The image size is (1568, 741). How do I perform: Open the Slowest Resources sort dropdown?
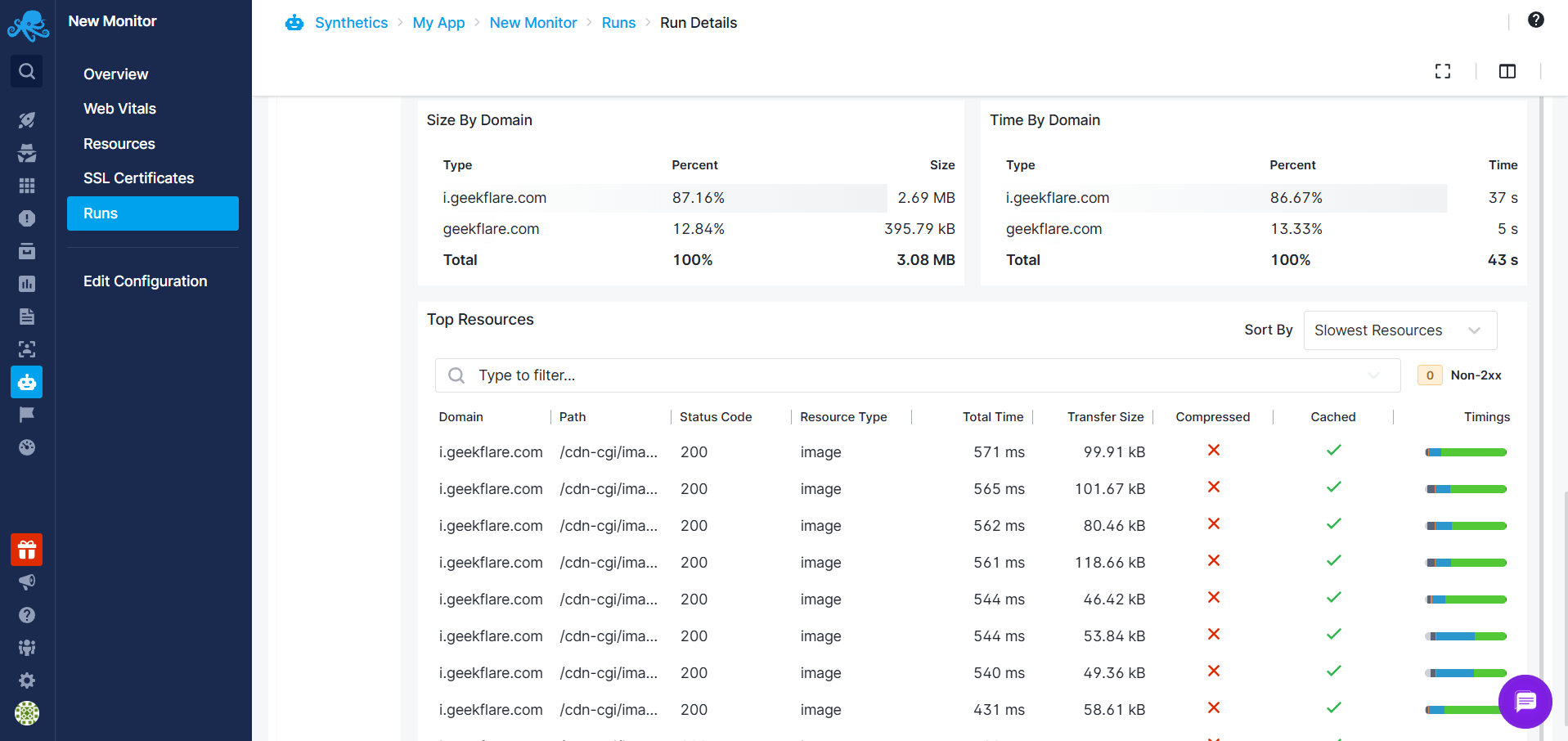pyautogui.click(x=1400, y=330)
